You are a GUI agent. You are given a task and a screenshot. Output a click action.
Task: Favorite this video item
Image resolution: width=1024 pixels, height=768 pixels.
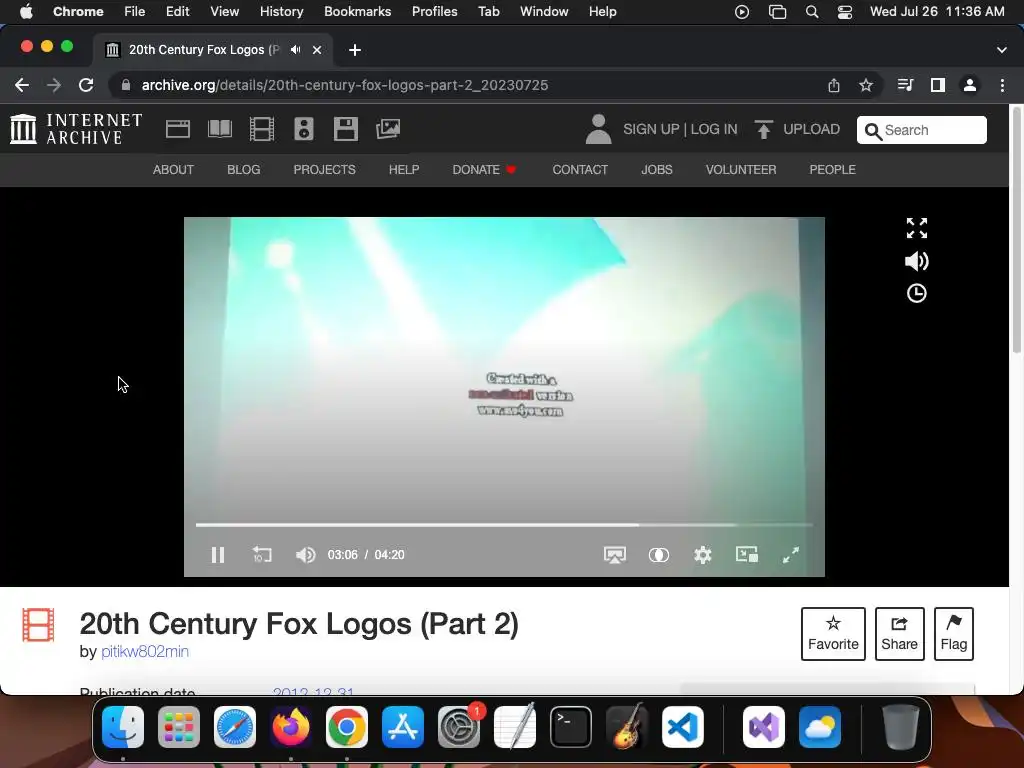coord(833,633)
